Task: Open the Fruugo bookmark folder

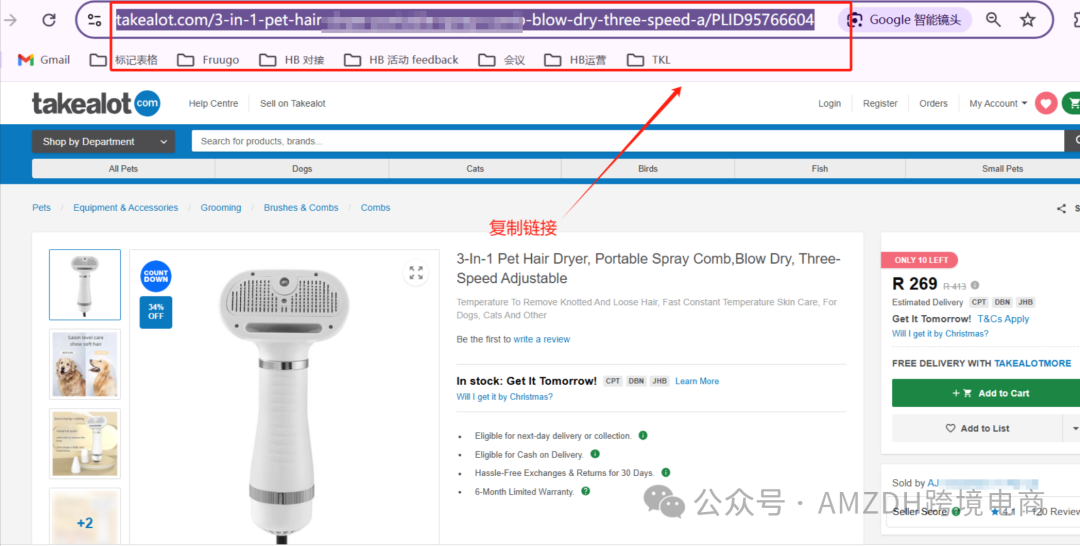Action: [208, 60]
